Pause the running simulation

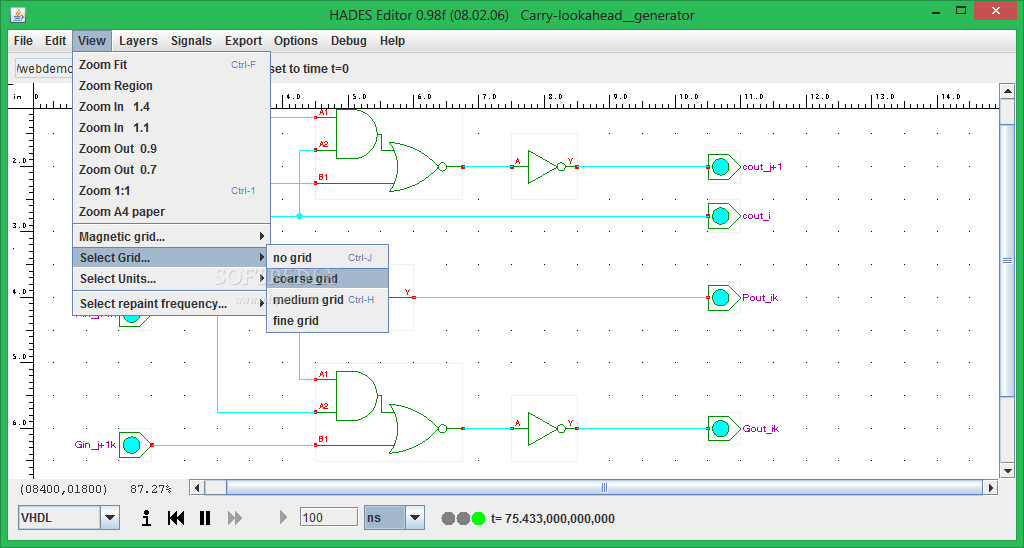click(x=205, y=518)
